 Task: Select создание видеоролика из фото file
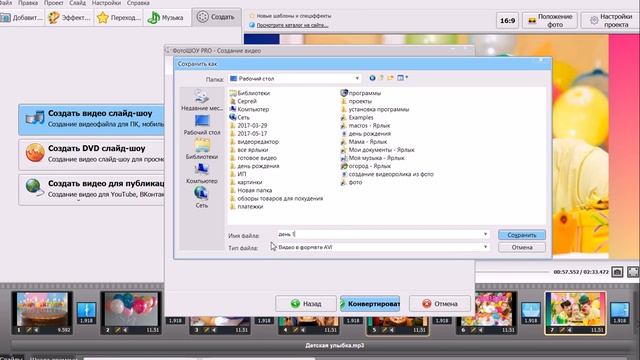(x=387, y=174)
